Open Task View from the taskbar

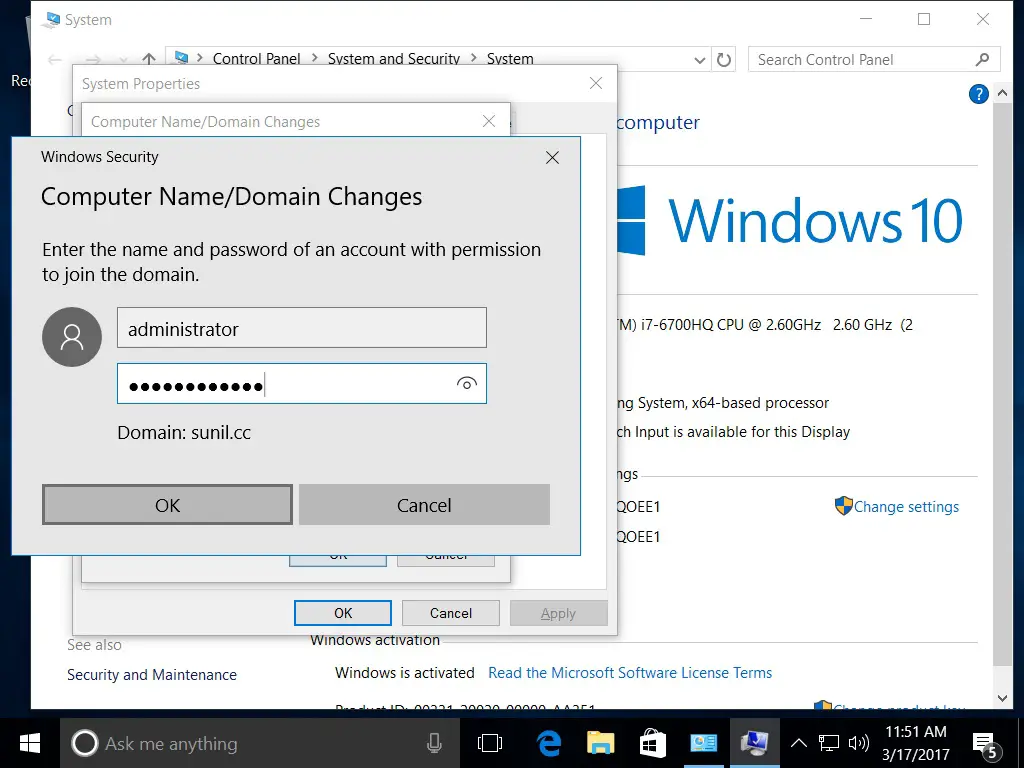pyautogui.click(x=489, y=743)
